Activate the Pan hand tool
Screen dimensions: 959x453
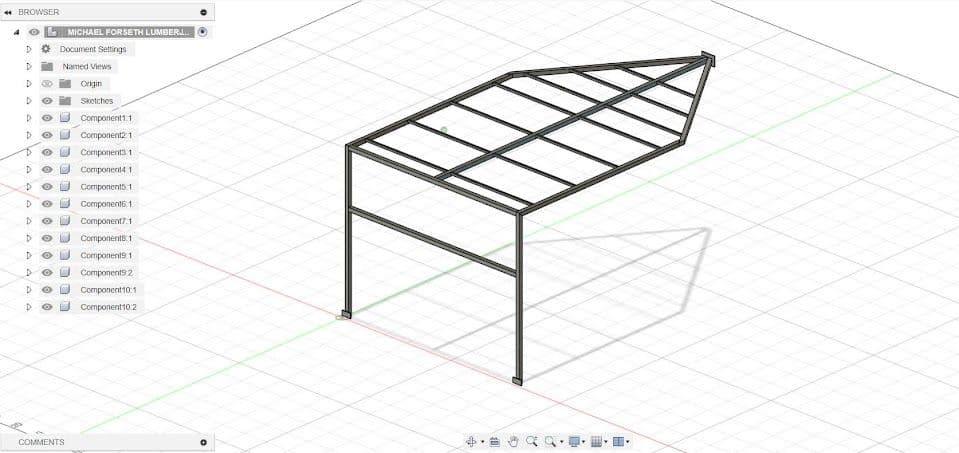point(514,441)
